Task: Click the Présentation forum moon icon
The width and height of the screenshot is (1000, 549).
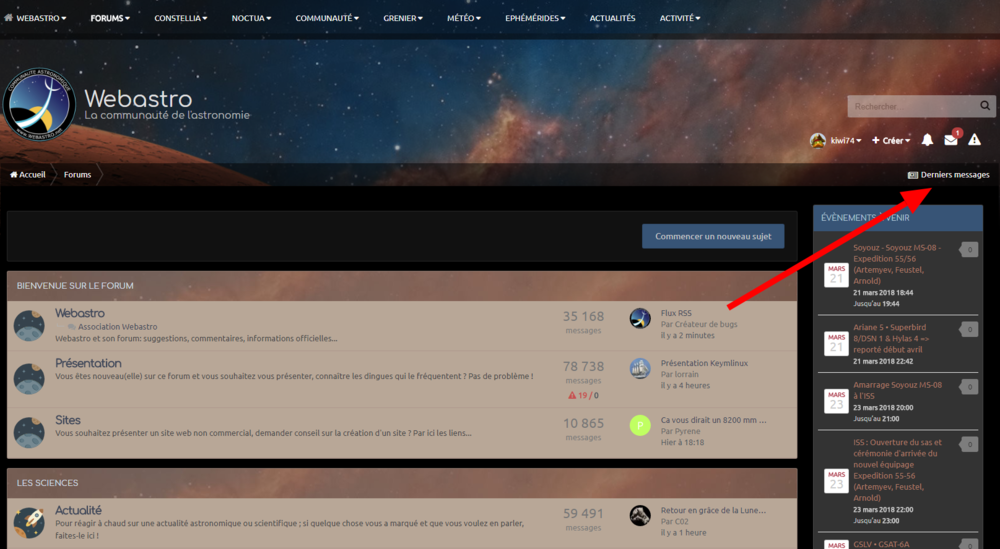Action: tap(29, 379)
